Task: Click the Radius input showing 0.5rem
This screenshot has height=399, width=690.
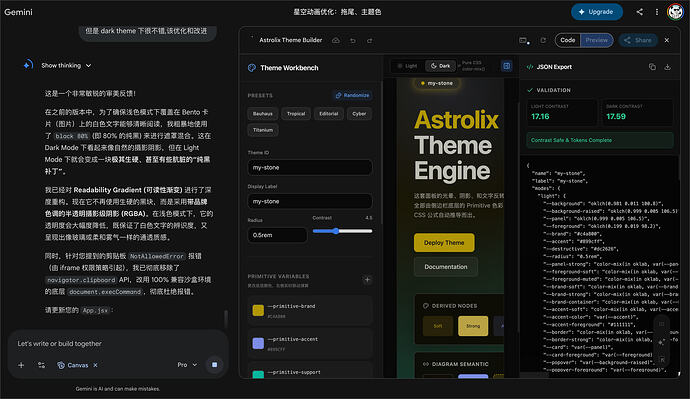Action: pyautogui.click(x=277, y=235)
